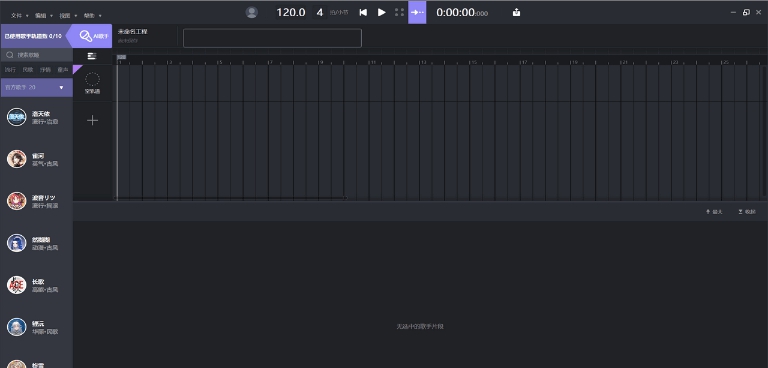Viewport: 768px width, 368px height.
Task: Click the user account avatar icon
Action: coord(252,13)
